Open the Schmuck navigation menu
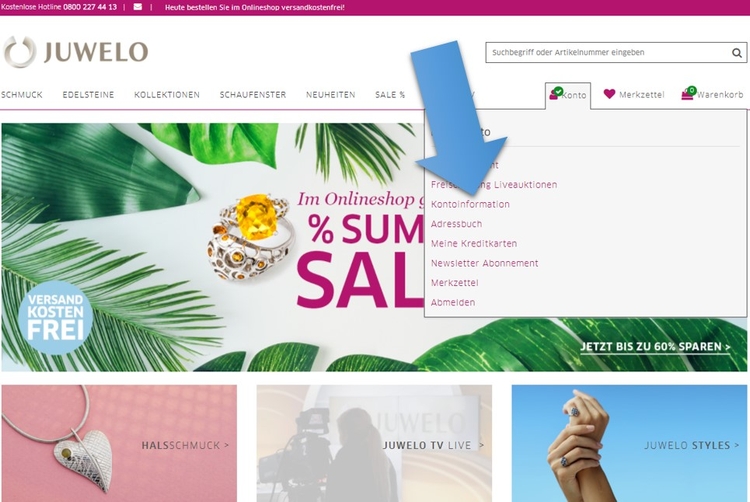 coord(22,95)
